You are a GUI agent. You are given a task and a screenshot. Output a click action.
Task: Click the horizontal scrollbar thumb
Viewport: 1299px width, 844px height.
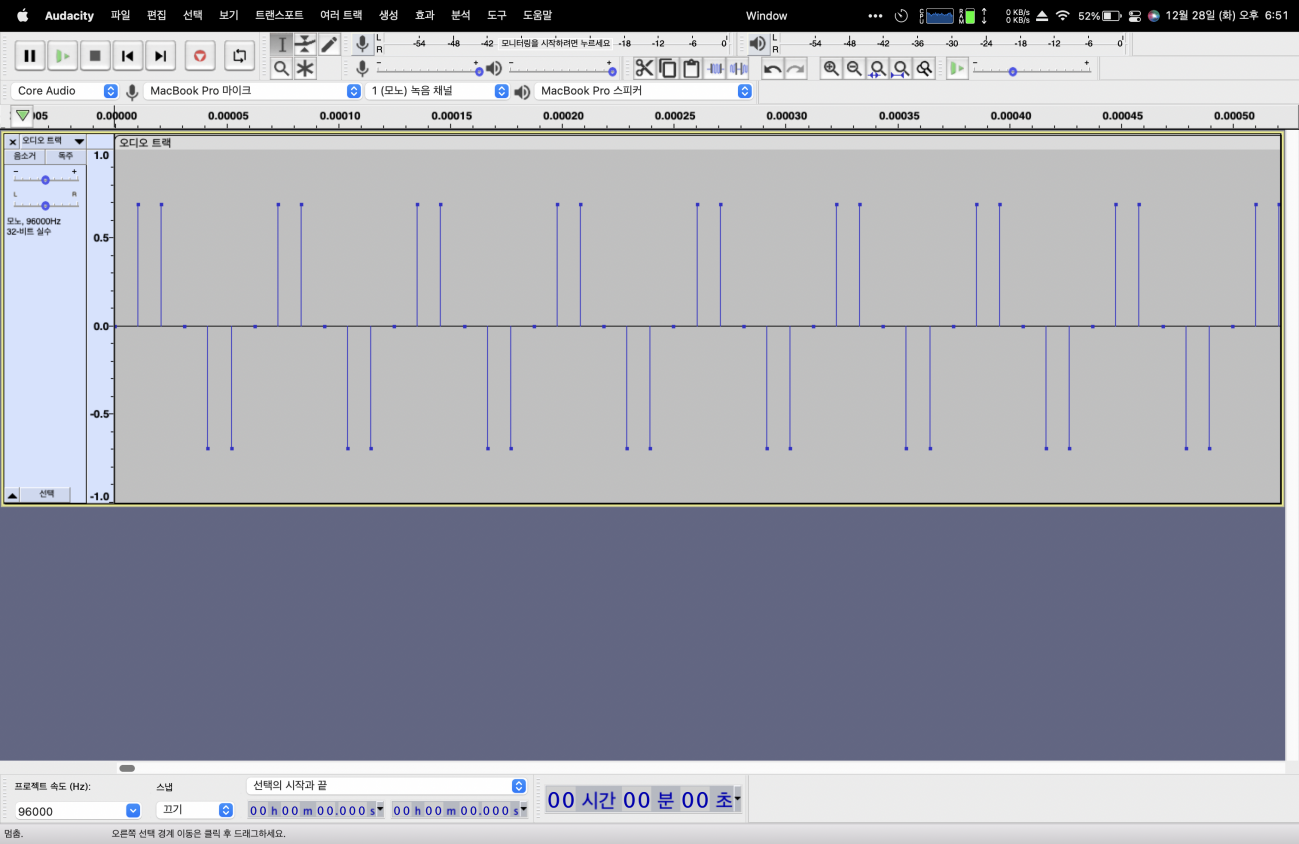click(127, 768)
